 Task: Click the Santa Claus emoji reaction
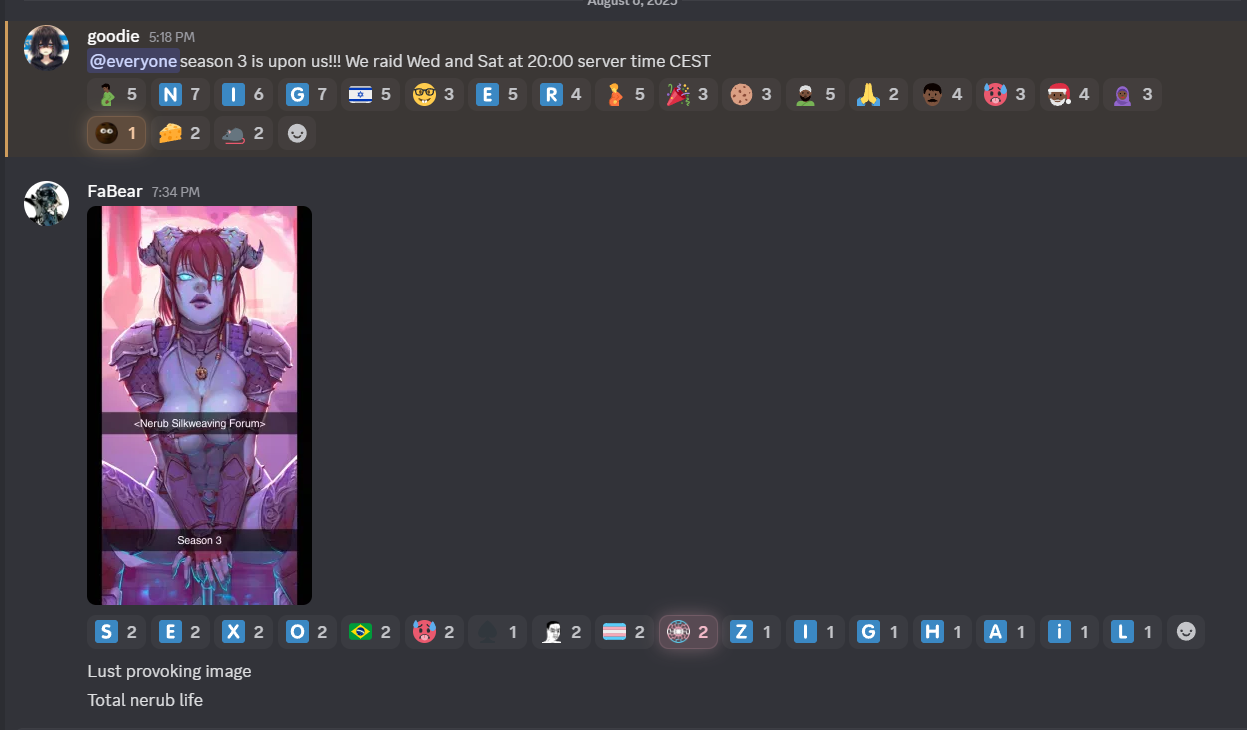coord(1069,95)
